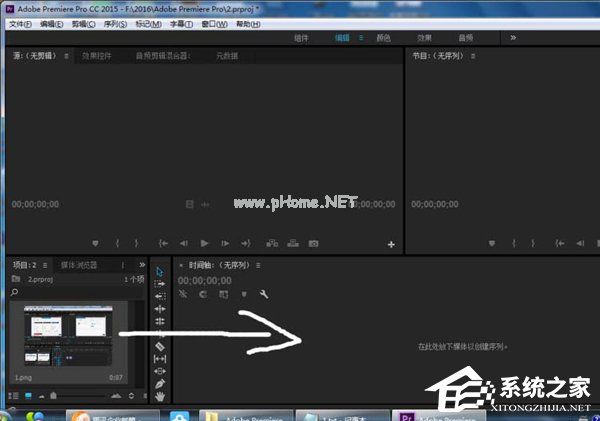Select the Ripple Edit tool
Image resolution: width=600 pixels, height=421 pixels.
[x=160, y=309]
